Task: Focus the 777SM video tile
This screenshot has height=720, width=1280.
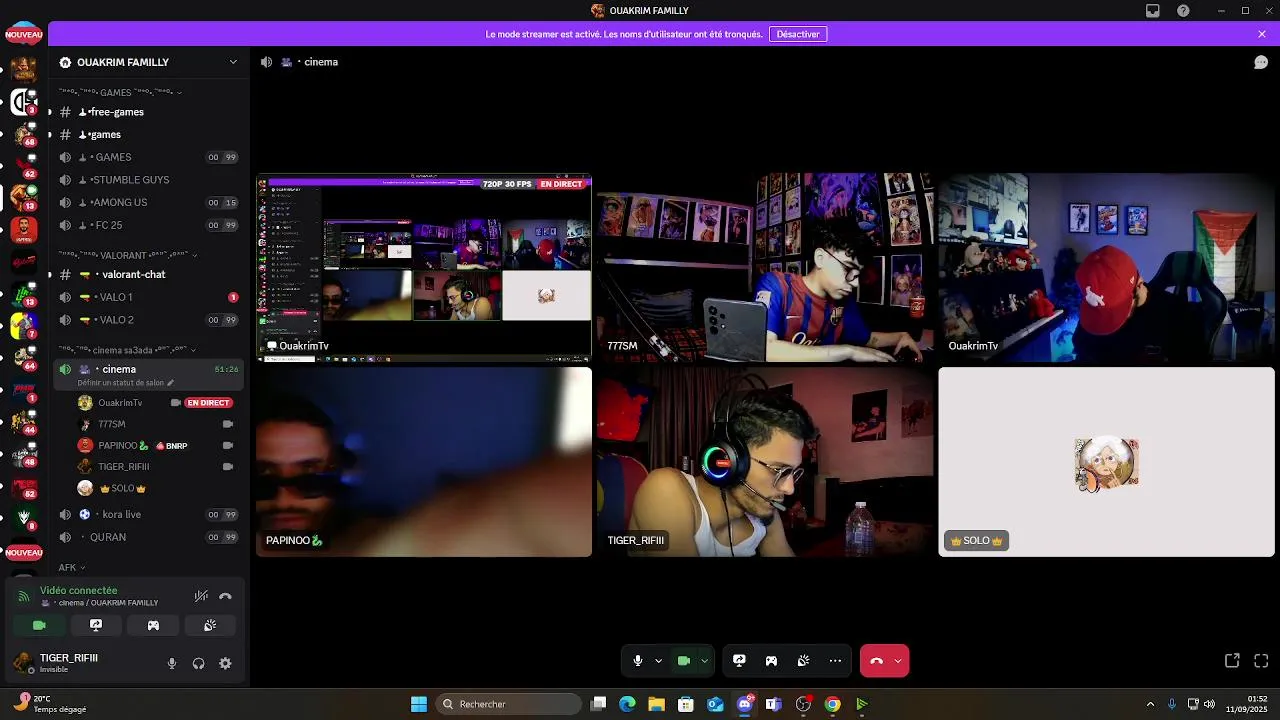Action: [x=765, y=268]
